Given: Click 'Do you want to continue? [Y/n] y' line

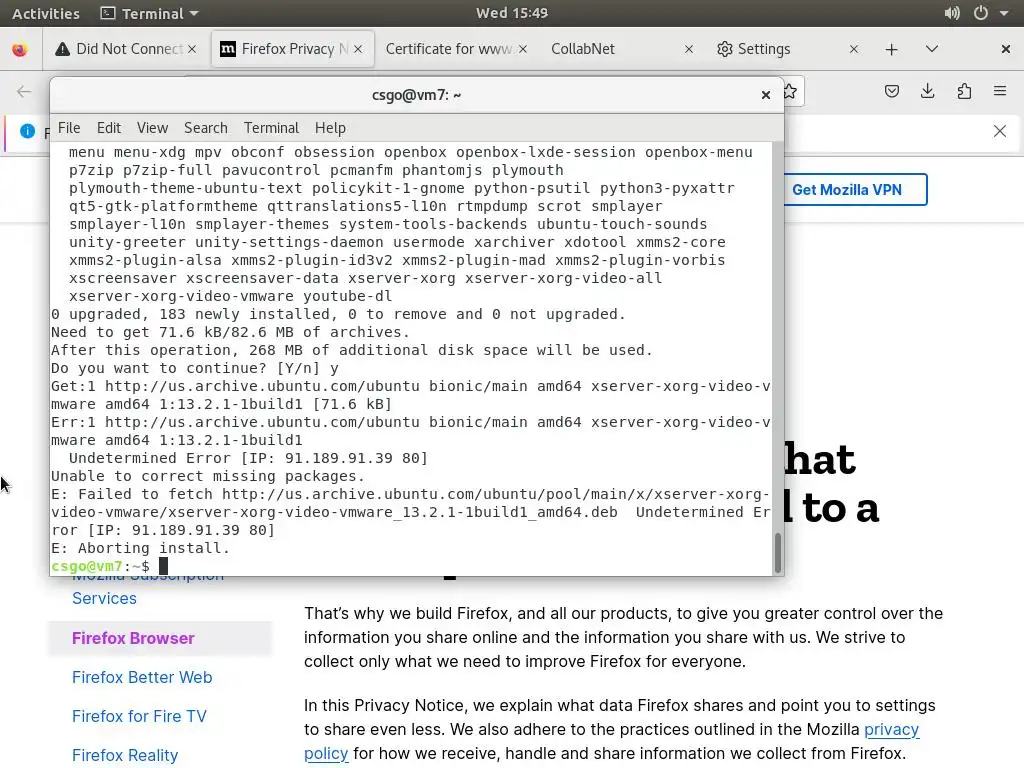Looking at the screenshot, I should 195,368.
